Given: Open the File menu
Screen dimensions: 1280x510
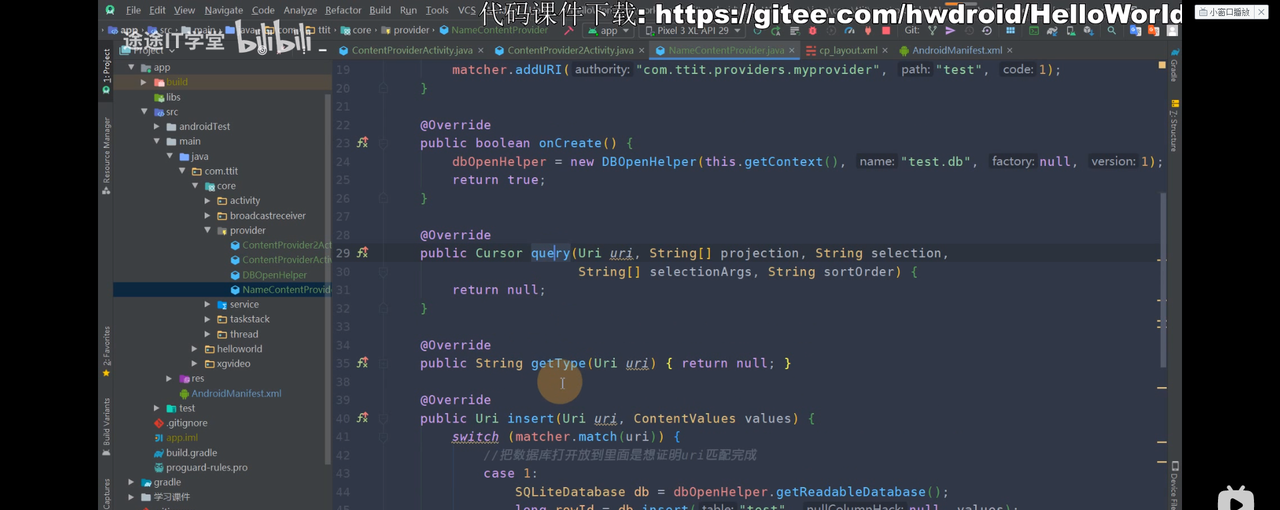Looking at the screenshot, I should click(x=133, y=10).
